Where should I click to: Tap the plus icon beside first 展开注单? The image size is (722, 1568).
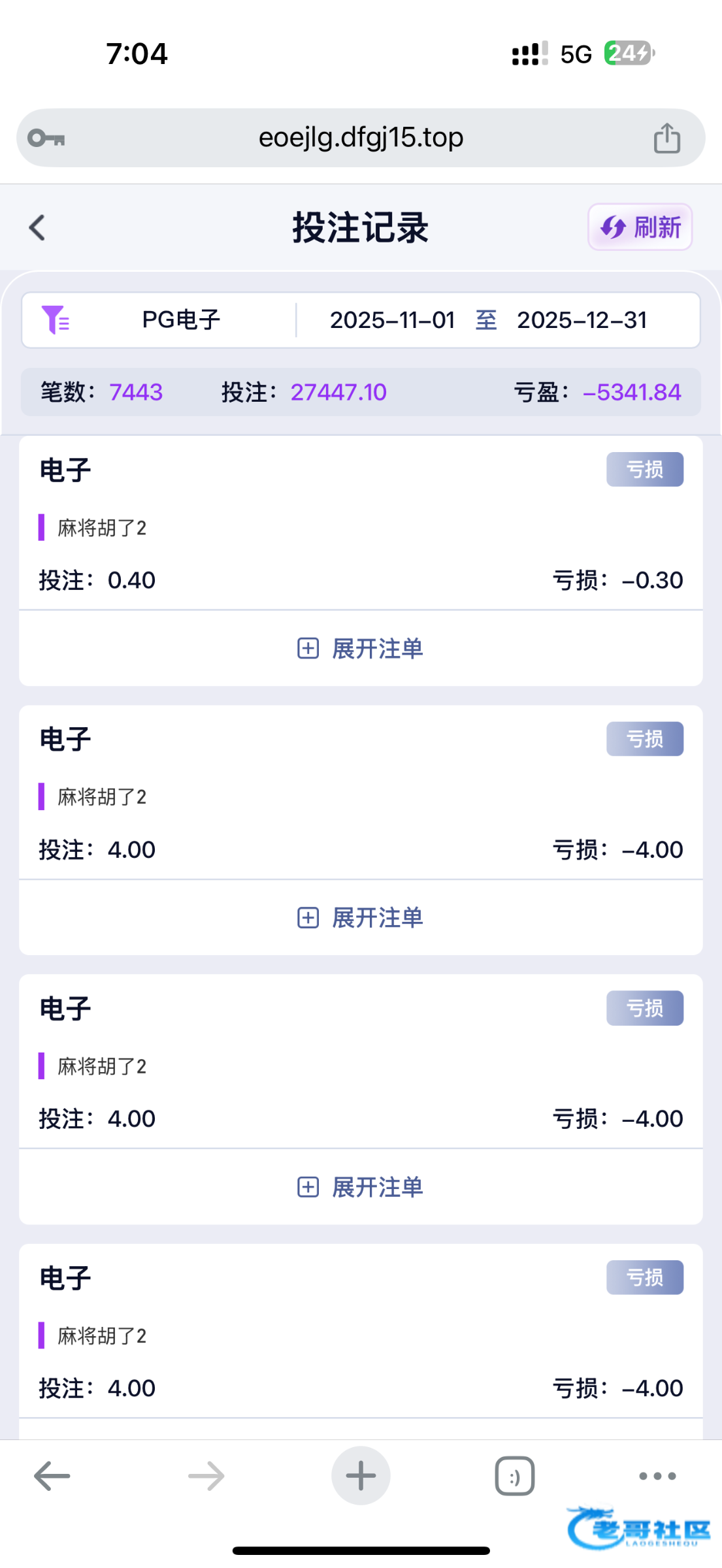pyautogui.click(x=308, y=649)
